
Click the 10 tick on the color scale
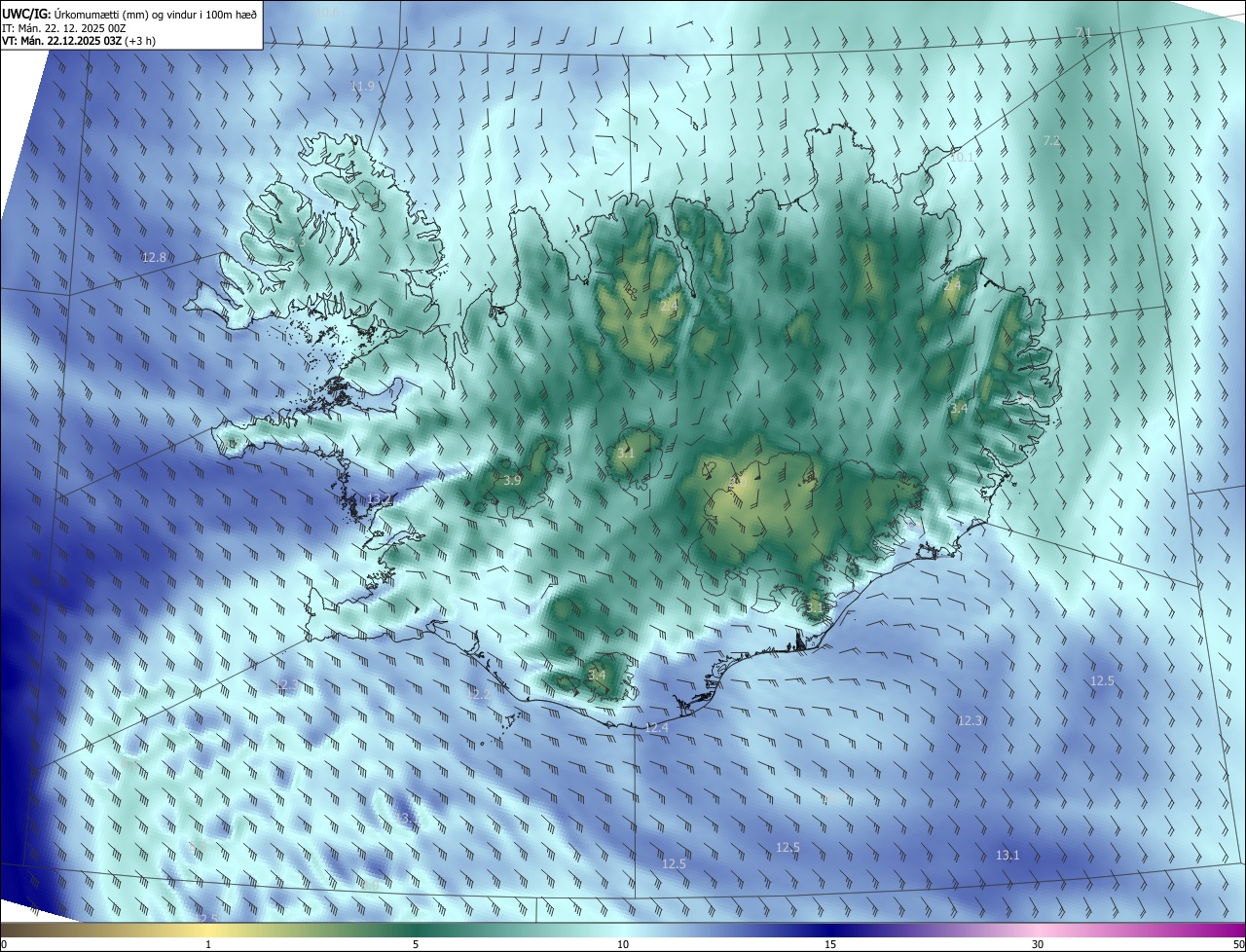coord(623,944)
